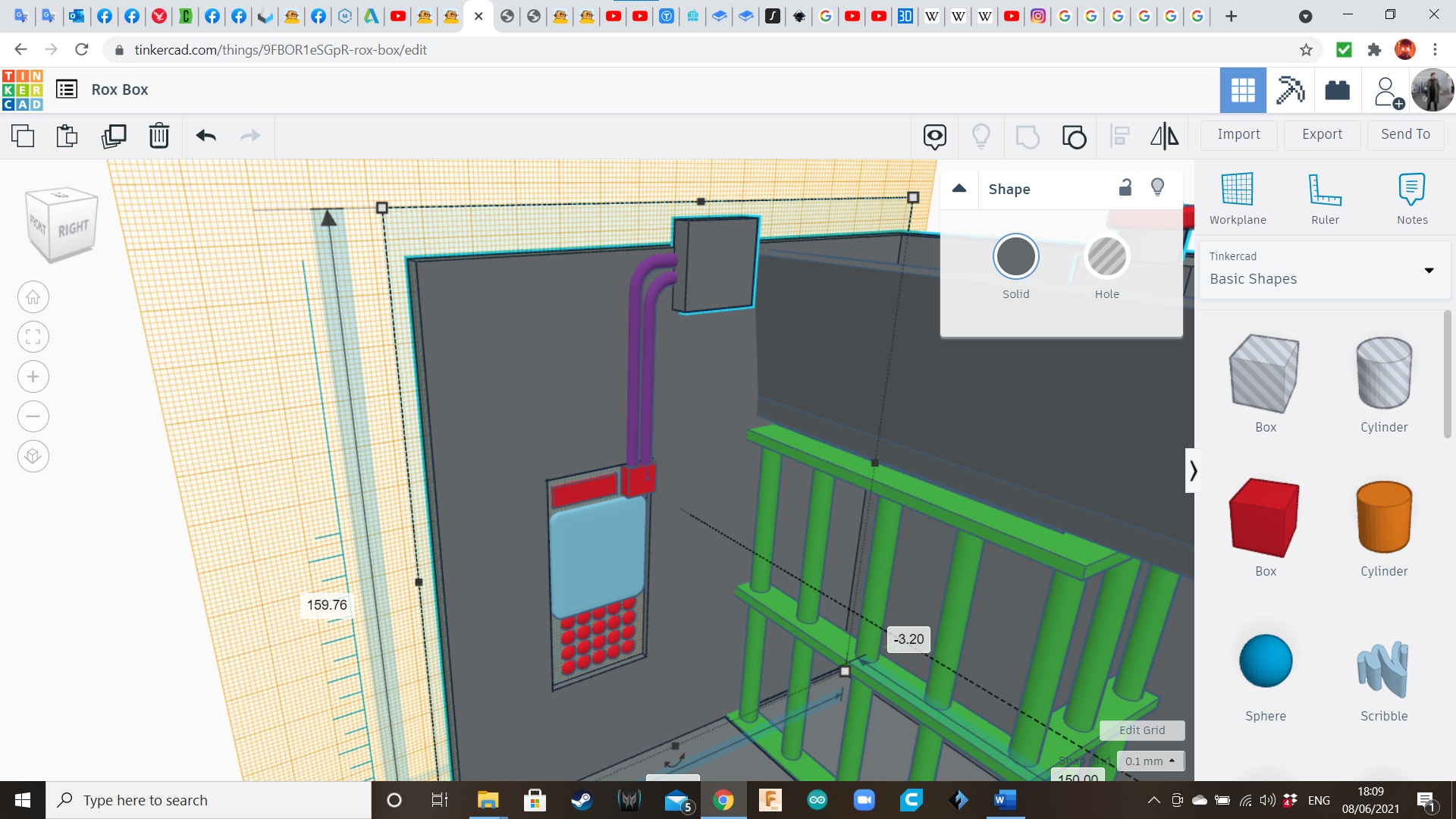This screenshot has height=819, width=1456.
Task: Expand the Basic Shapes category dropdown
Action: coord(1429,270)
